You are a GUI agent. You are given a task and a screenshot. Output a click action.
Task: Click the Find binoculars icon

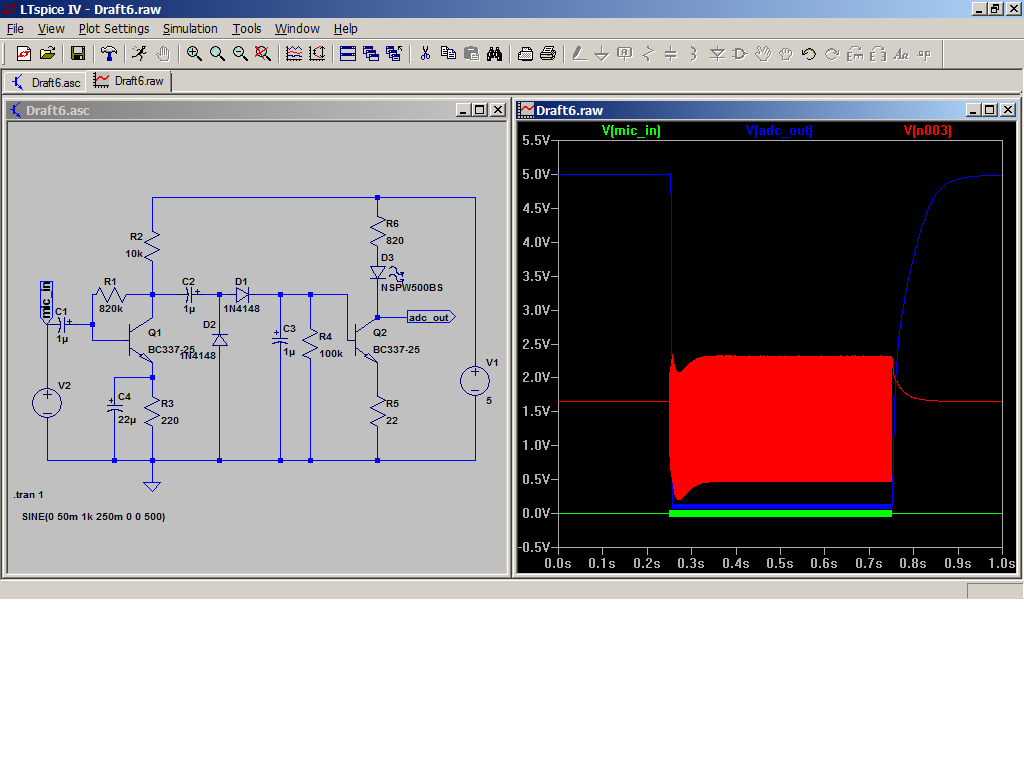[x=494, y=54]
